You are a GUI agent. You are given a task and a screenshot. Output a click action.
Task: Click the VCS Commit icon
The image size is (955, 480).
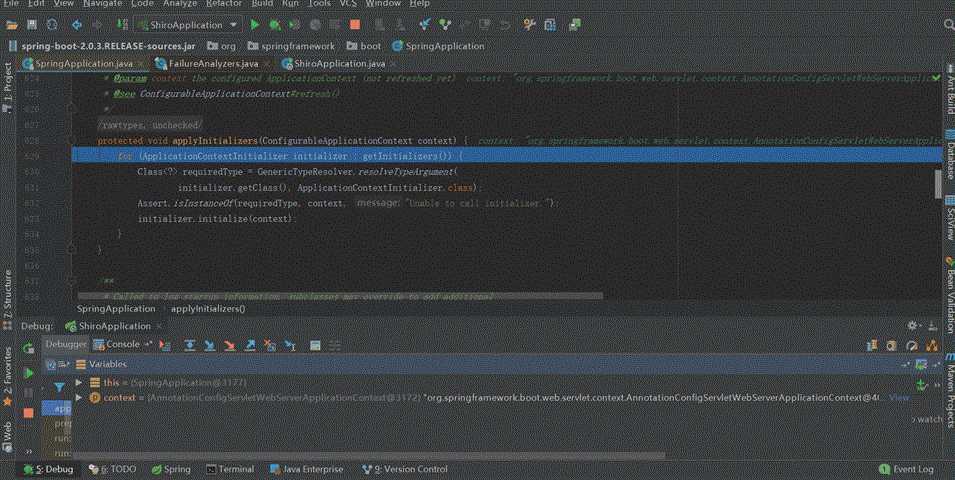[x=445, y=25]
